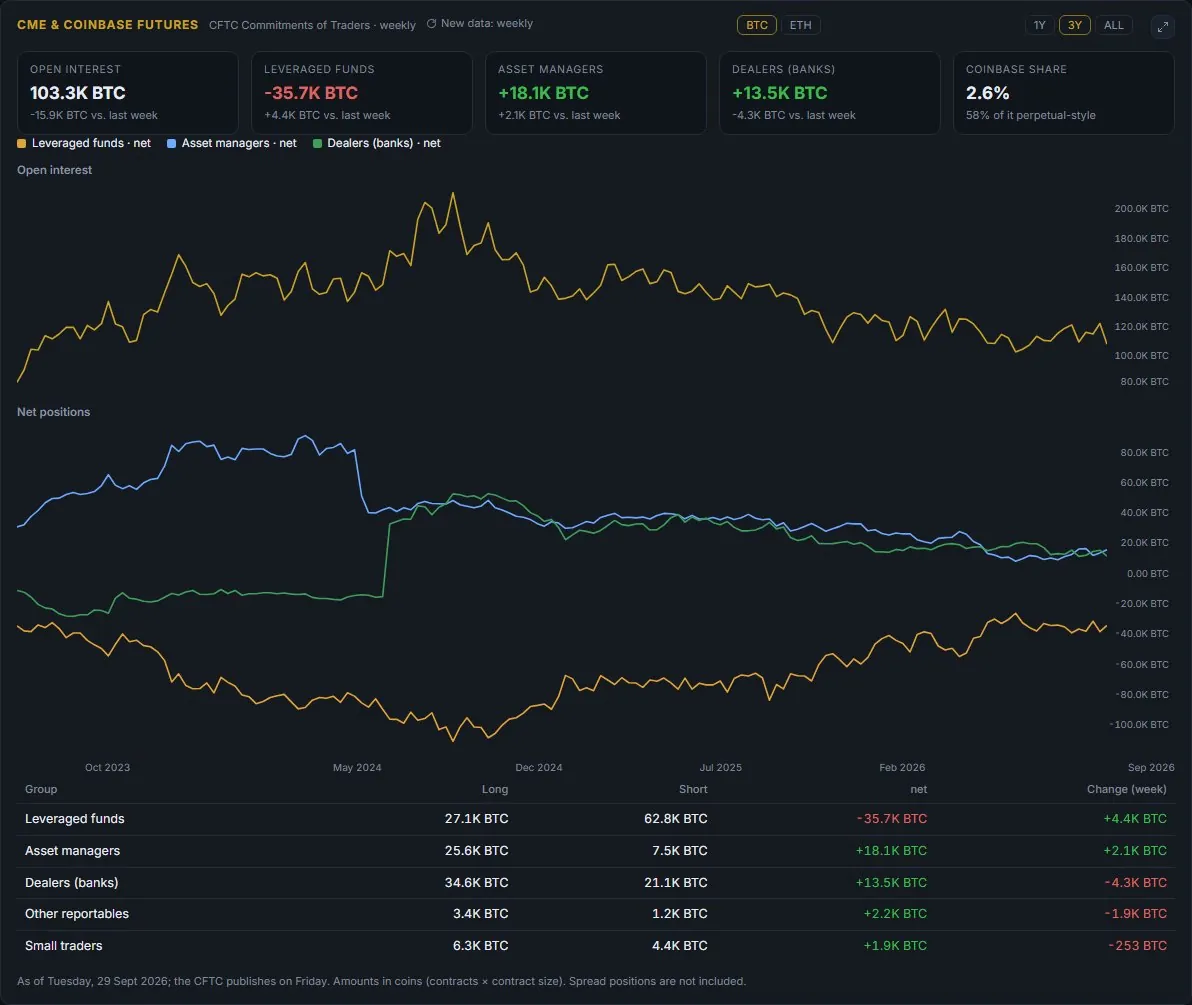Click the Oct 2023 date axis label
This screenshot has width=1192, height=1005.
click(107, 768)
